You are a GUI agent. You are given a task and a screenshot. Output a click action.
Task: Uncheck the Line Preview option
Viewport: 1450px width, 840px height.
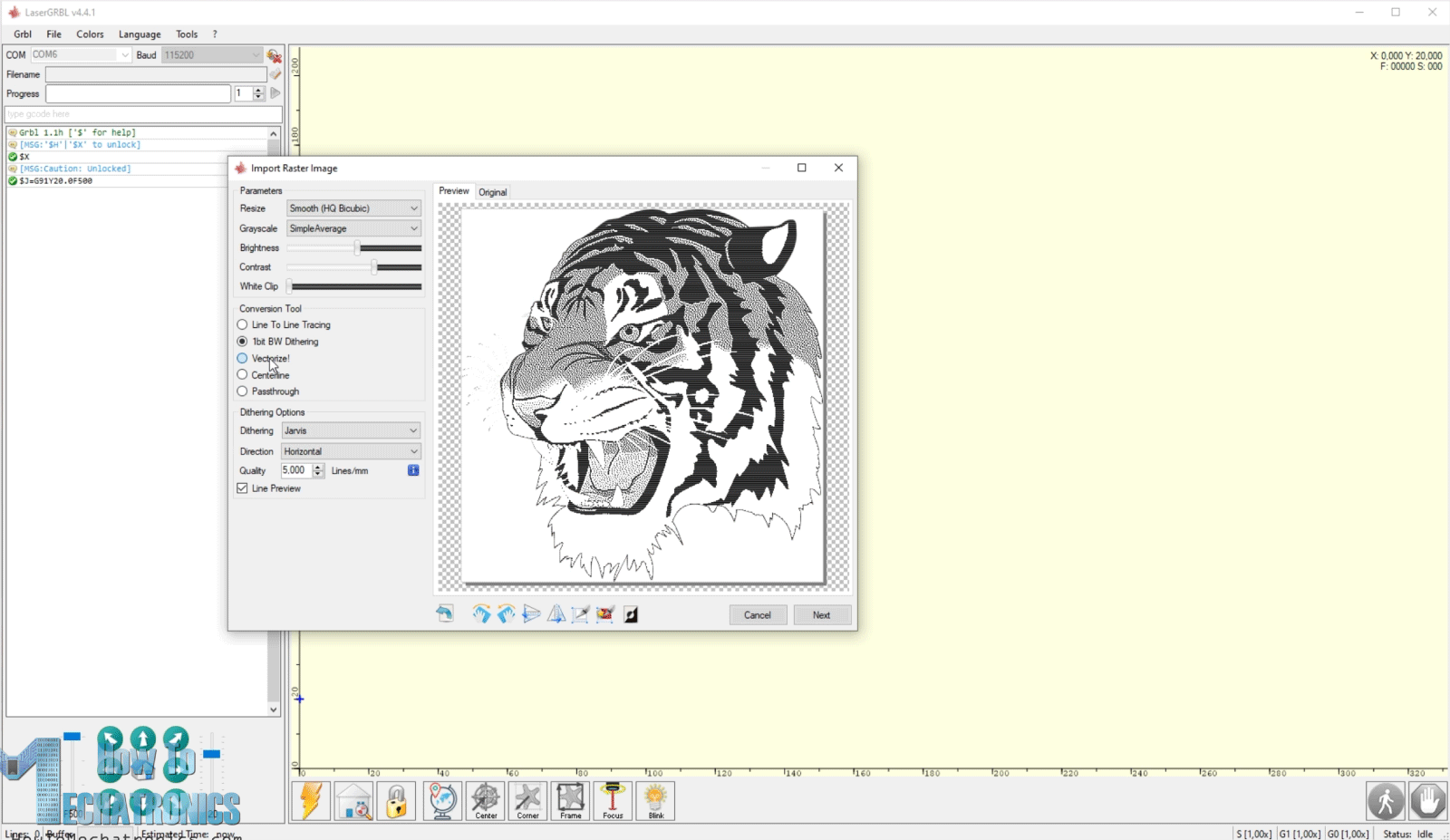point(242,488)
